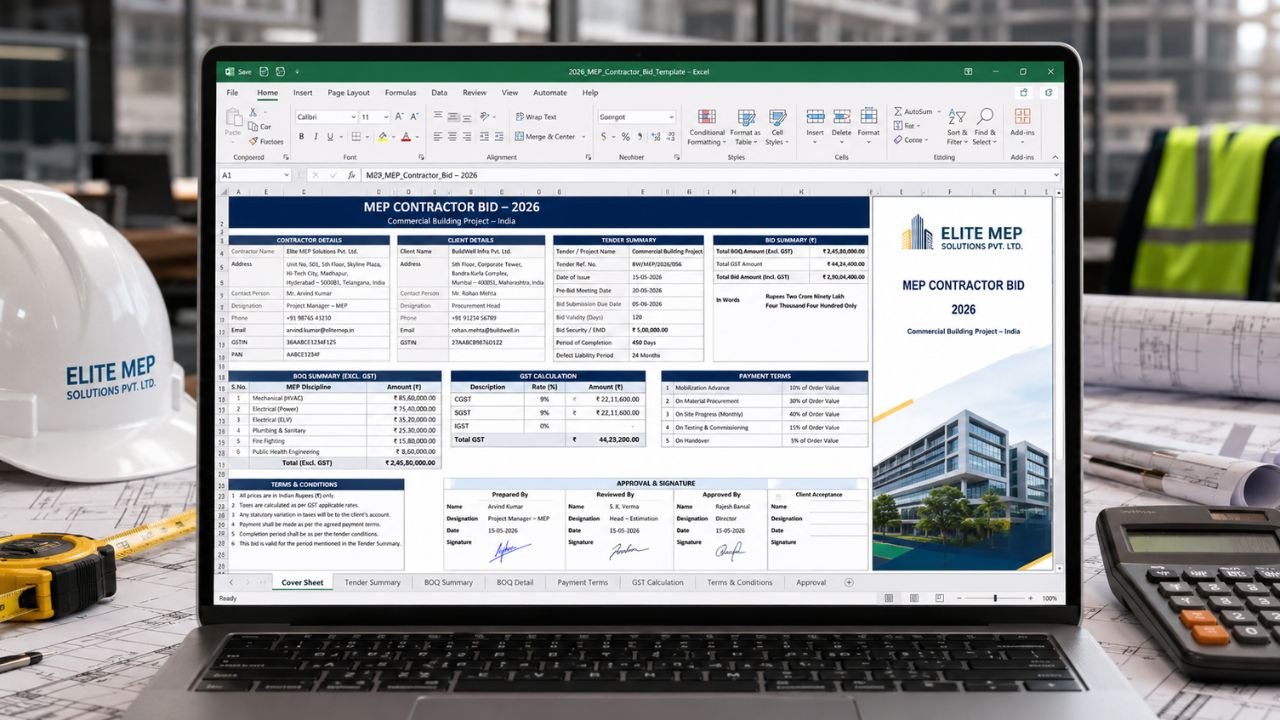Align text left in the Alignment group

point(437,136)
